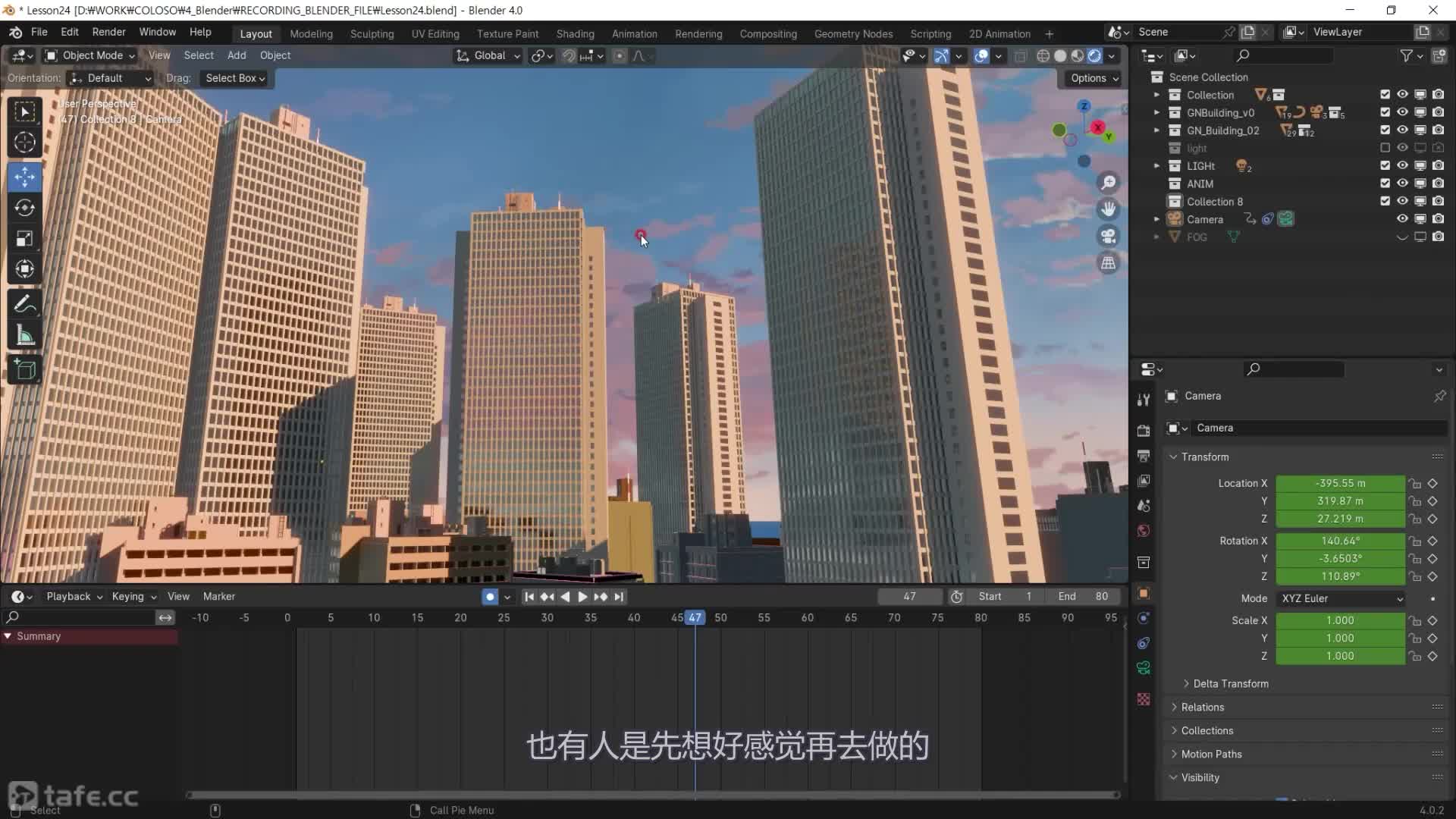Screen dimensions: 1456x819
Task: Hide the LIGHt collection with eye icon
Action: point(1402,166)
